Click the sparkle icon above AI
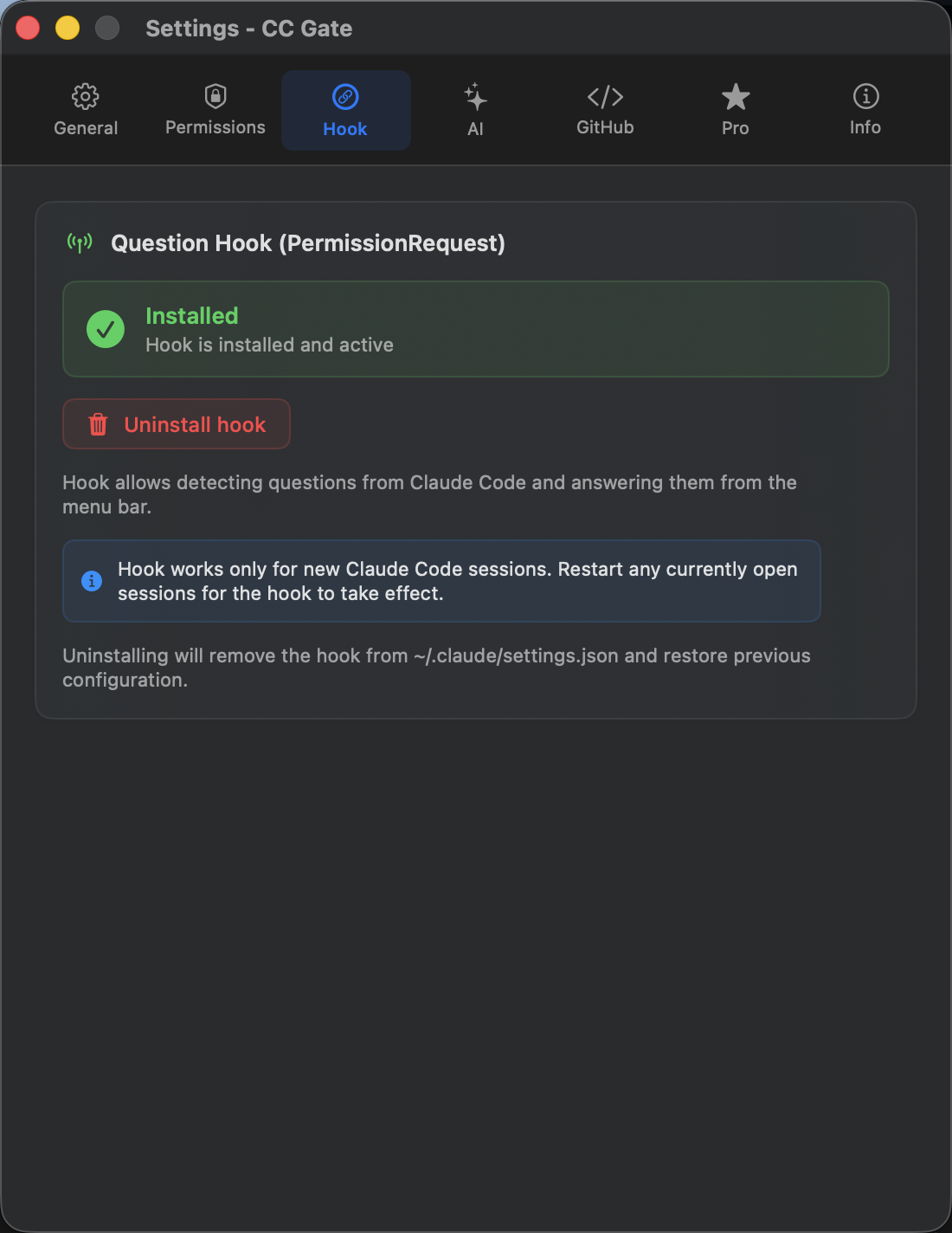Screen dimensions: 952x1233 (475, 96)
